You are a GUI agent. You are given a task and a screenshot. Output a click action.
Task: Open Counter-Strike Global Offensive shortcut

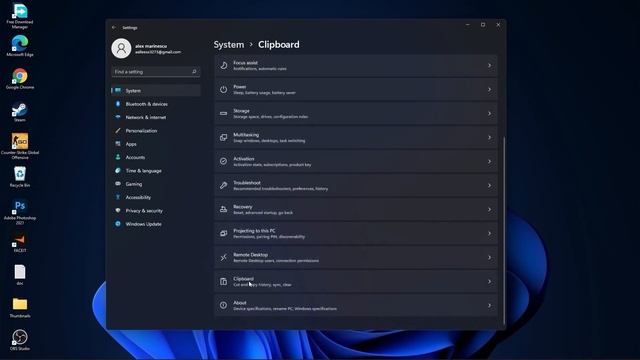20,146
